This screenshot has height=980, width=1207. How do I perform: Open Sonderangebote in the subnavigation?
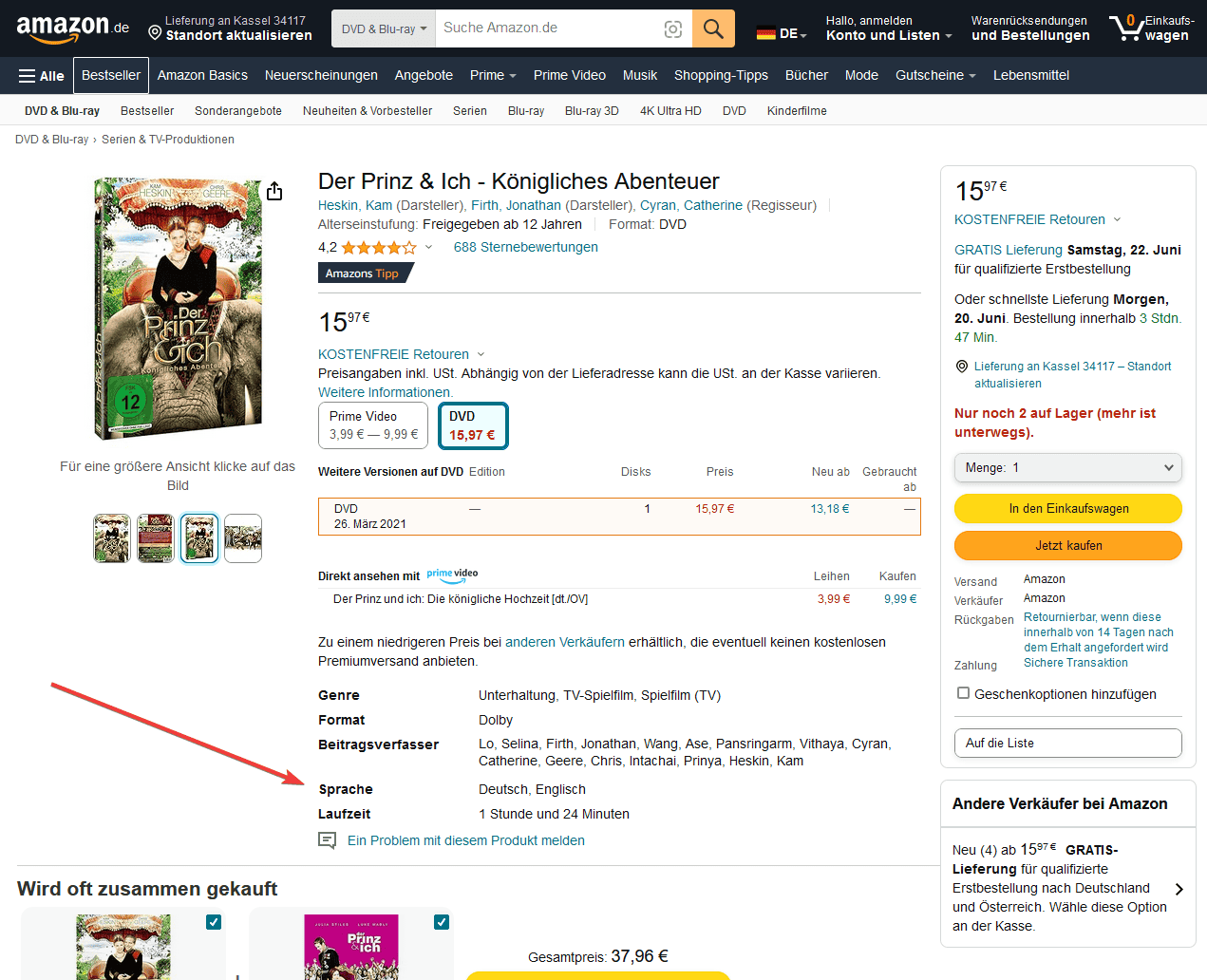pyautogui.click(x=238, y=111)
